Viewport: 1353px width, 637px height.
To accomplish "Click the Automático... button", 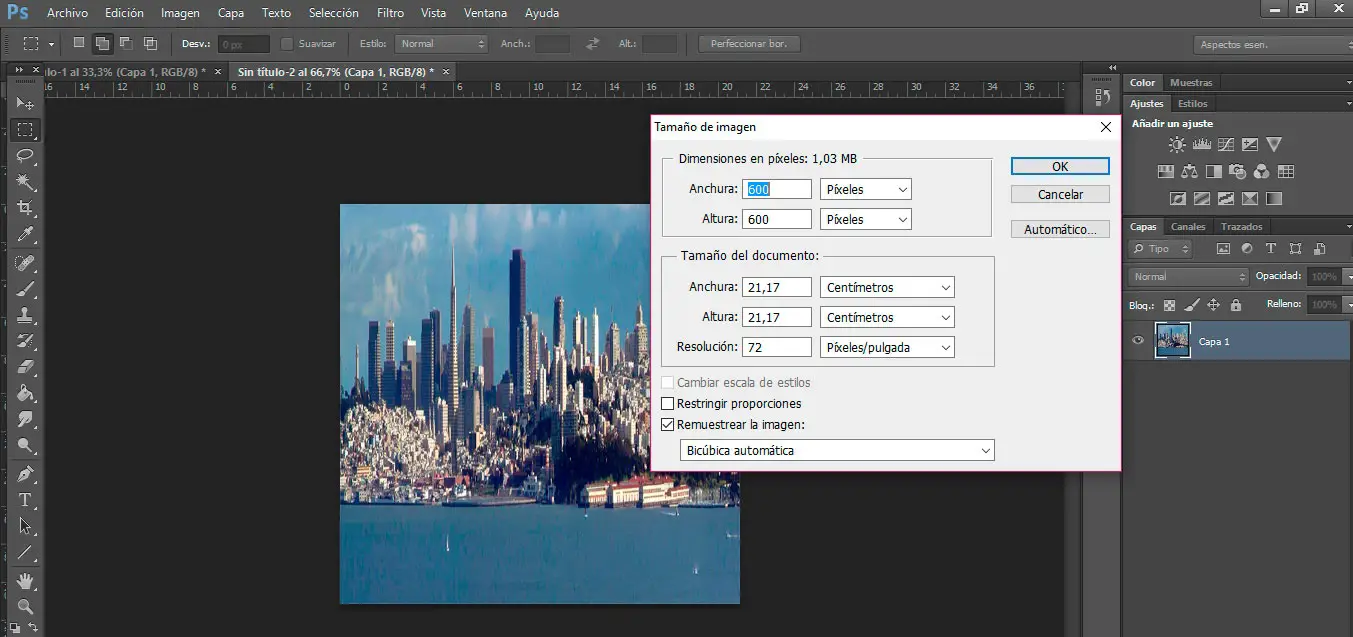I will (x=1060, y=229).
